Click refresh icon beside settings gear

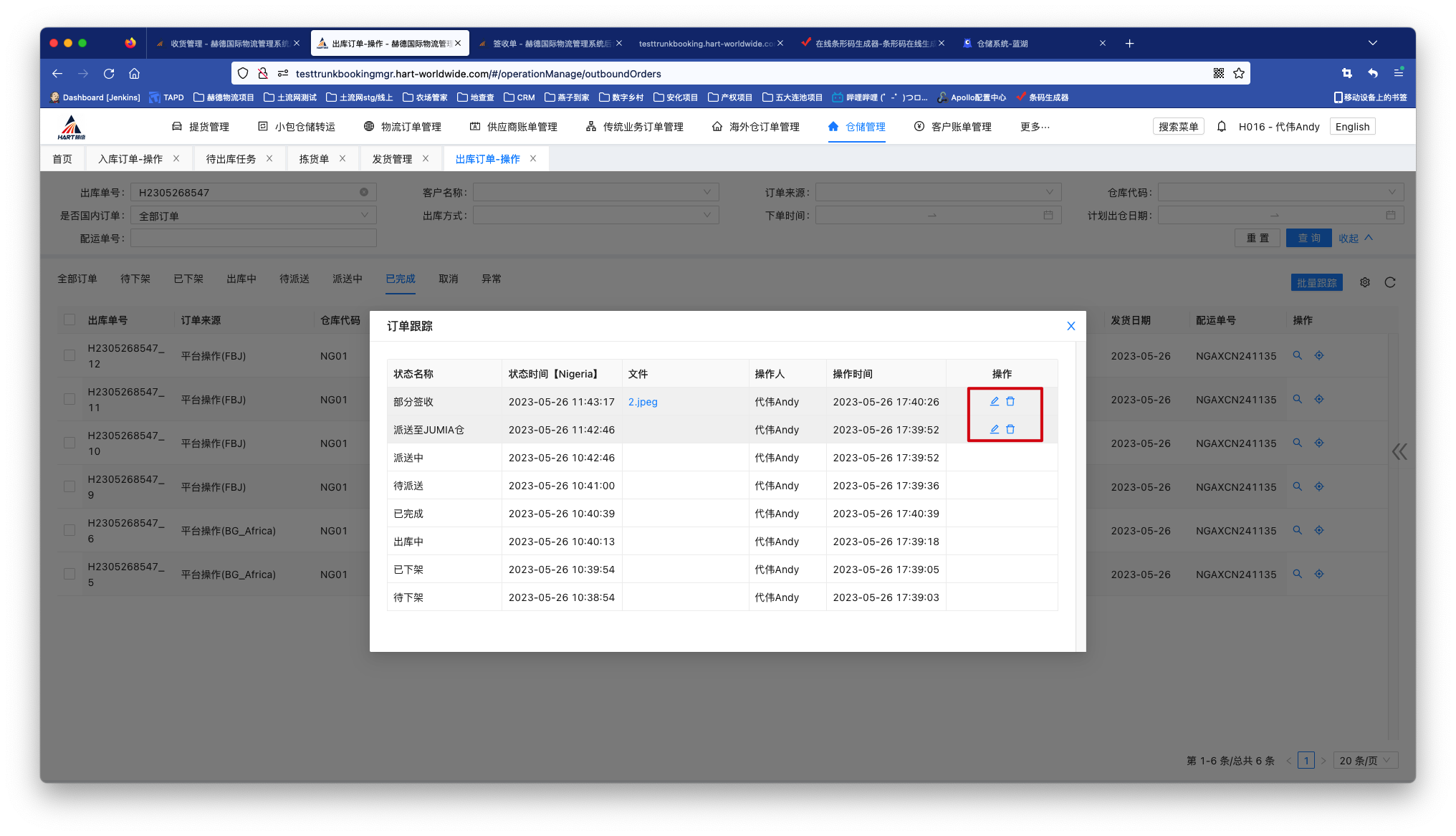pos(1390,282)
